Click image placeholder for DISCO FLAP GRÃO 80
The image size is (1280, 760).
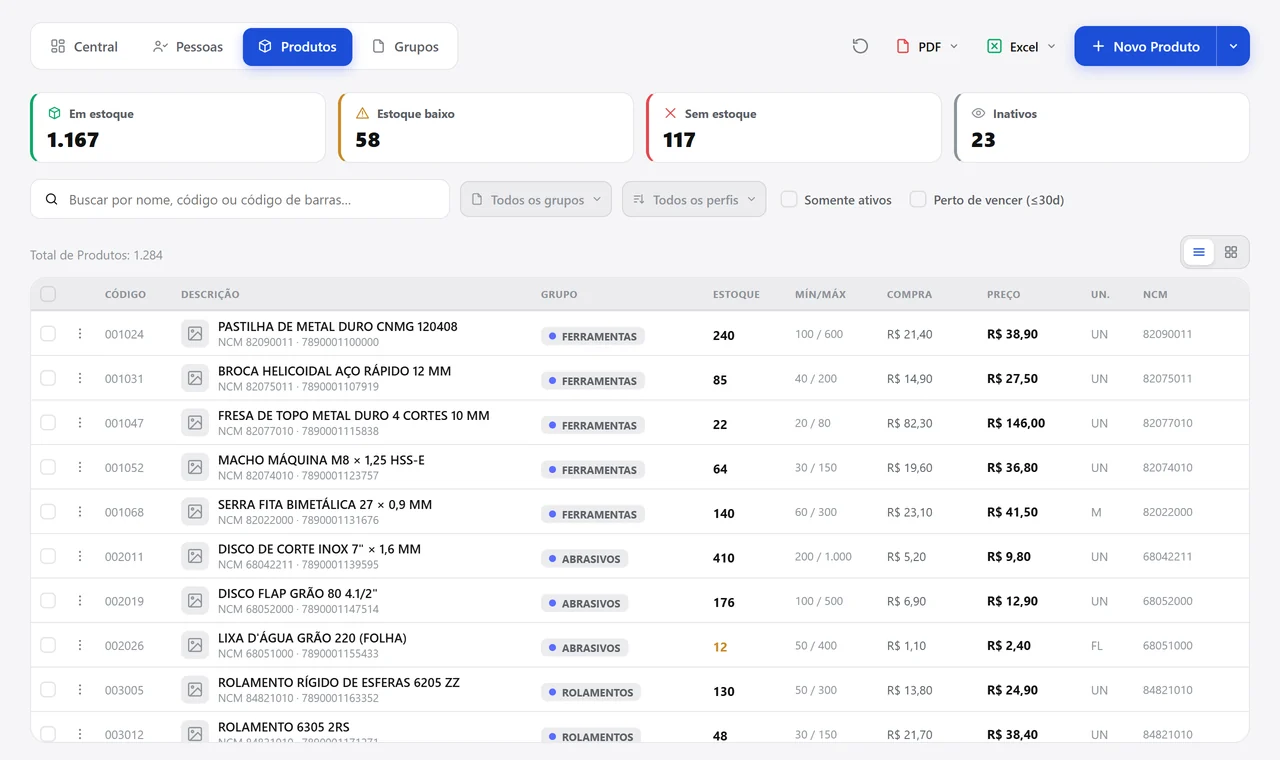click(x=195, y=600)
